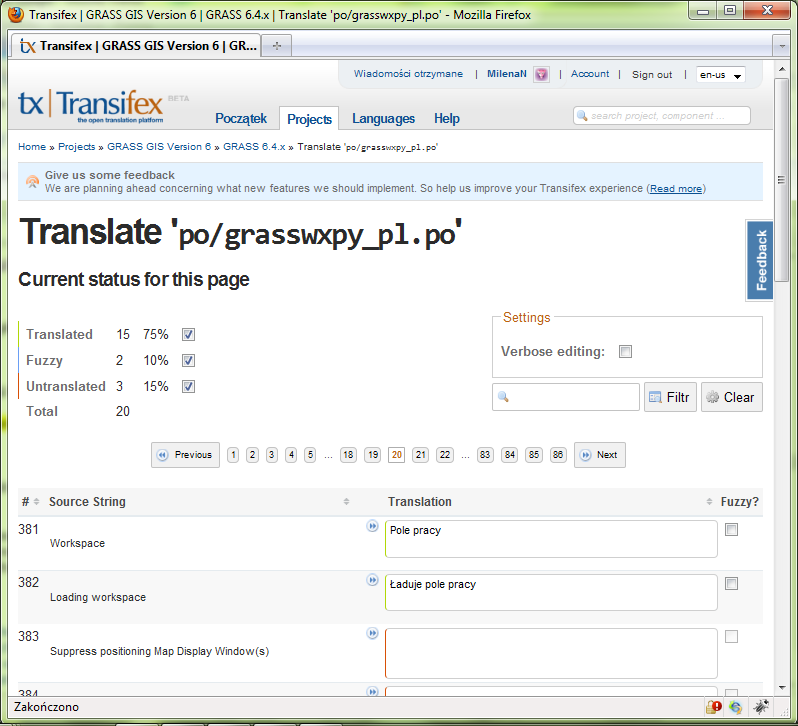The image size is (798, 726).
Task: Go to page 86
Action: [x=558, y=455]
